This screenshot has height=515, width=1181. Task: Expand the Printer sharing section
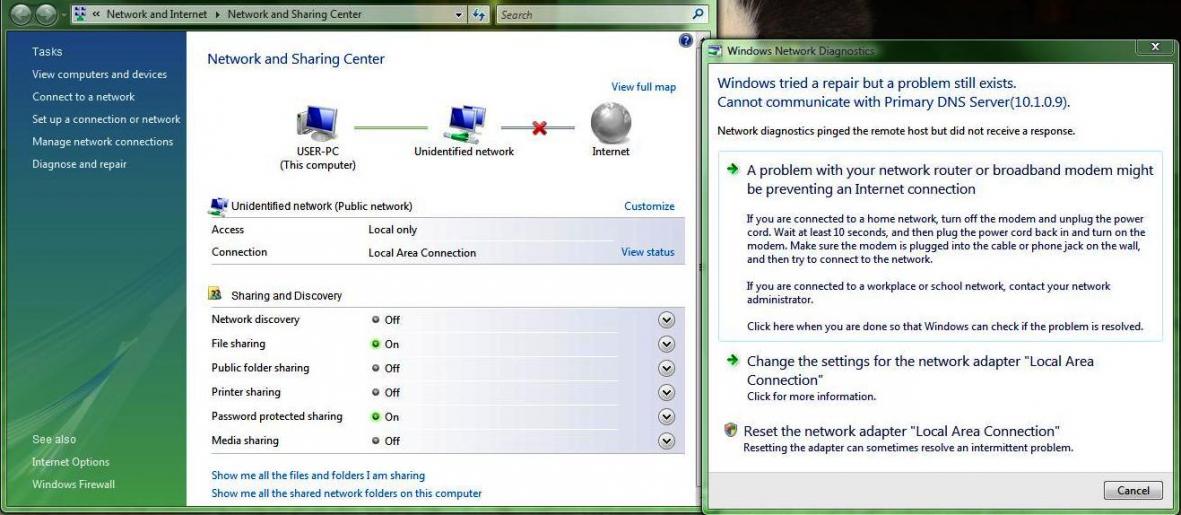[666, 392]
